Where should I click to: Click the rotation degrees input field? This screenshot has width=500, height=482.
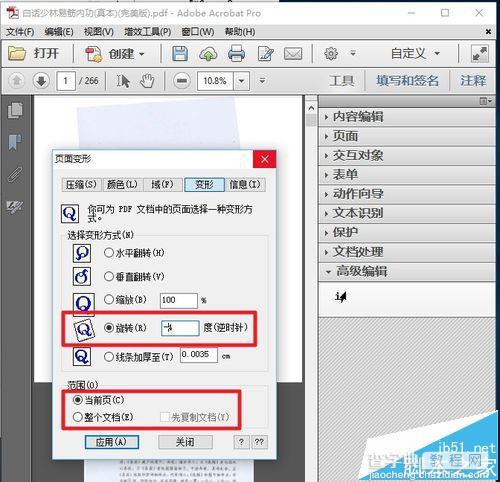click(180, 328)
